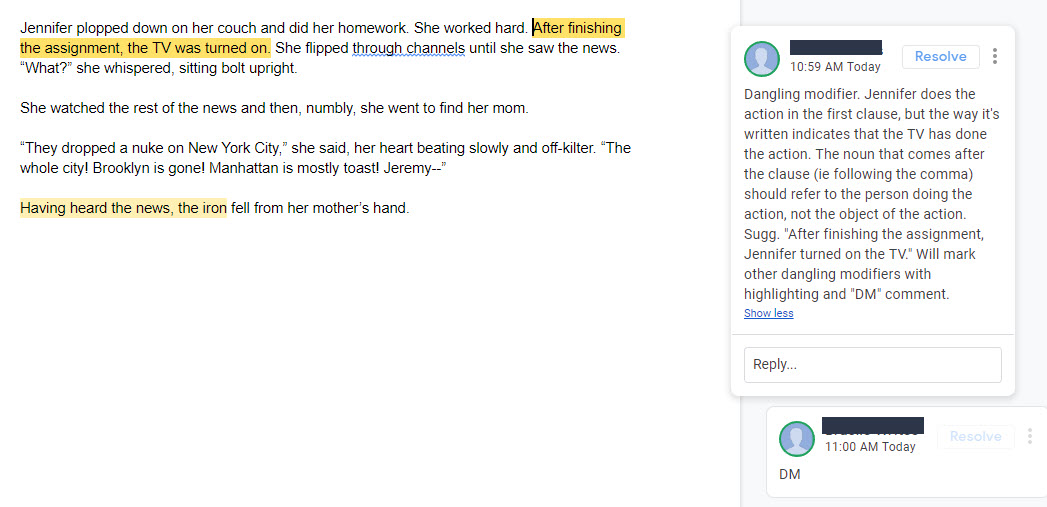
Task: Collapse comment with Show less link
Action: click(769, 313)
